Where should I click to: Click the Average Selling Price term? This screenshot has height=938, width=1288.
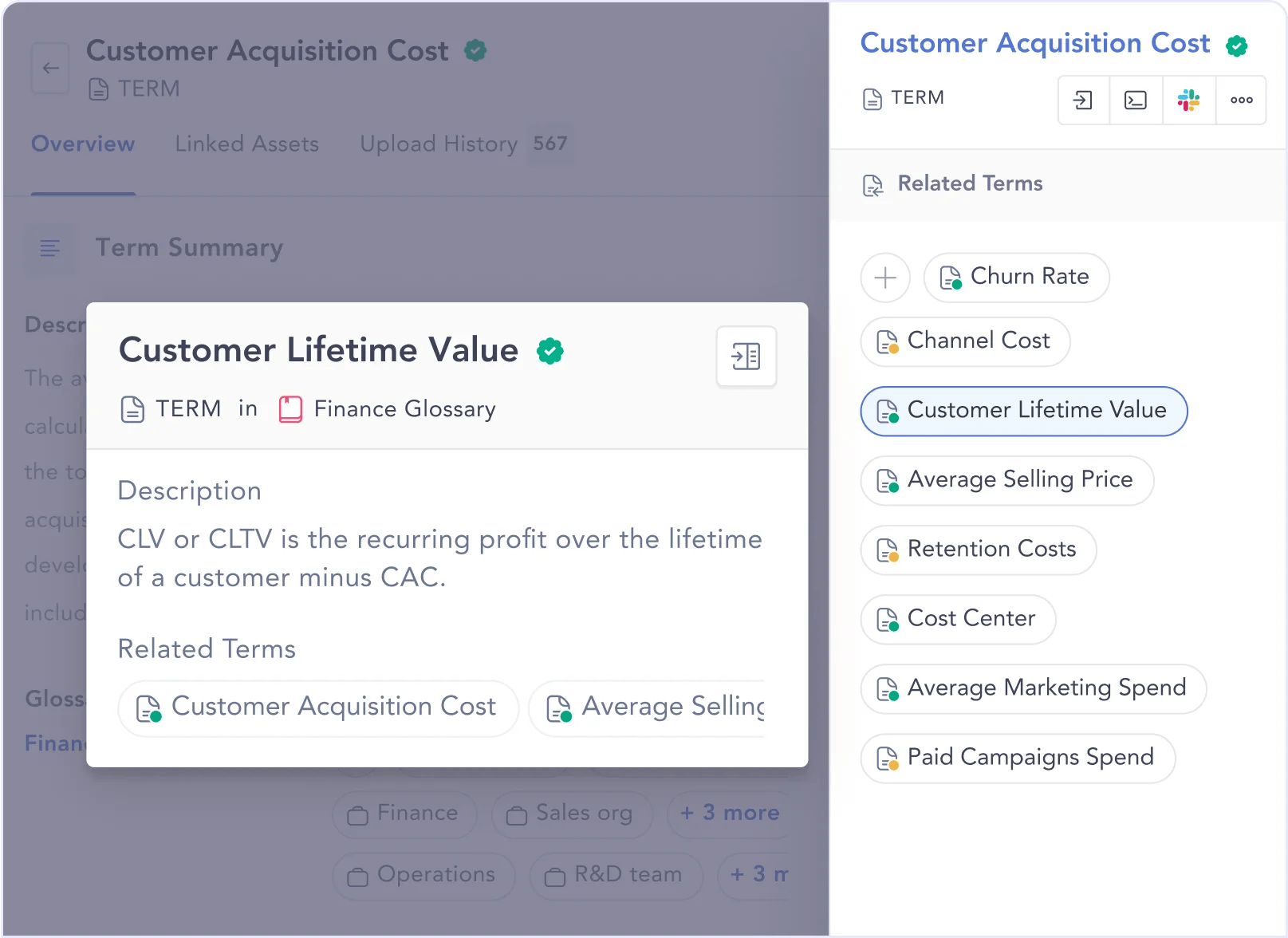[1006, 480]
